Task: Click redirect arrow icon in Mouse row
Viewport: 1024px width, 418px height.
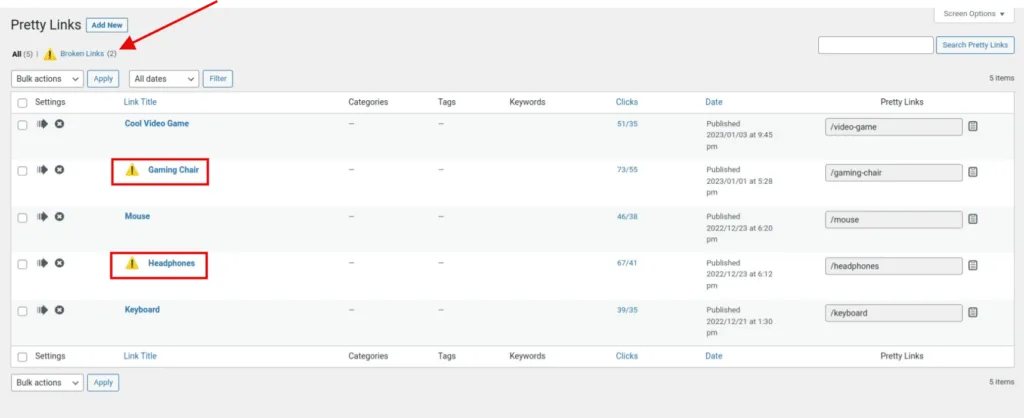Action: [x=42, y=216]
